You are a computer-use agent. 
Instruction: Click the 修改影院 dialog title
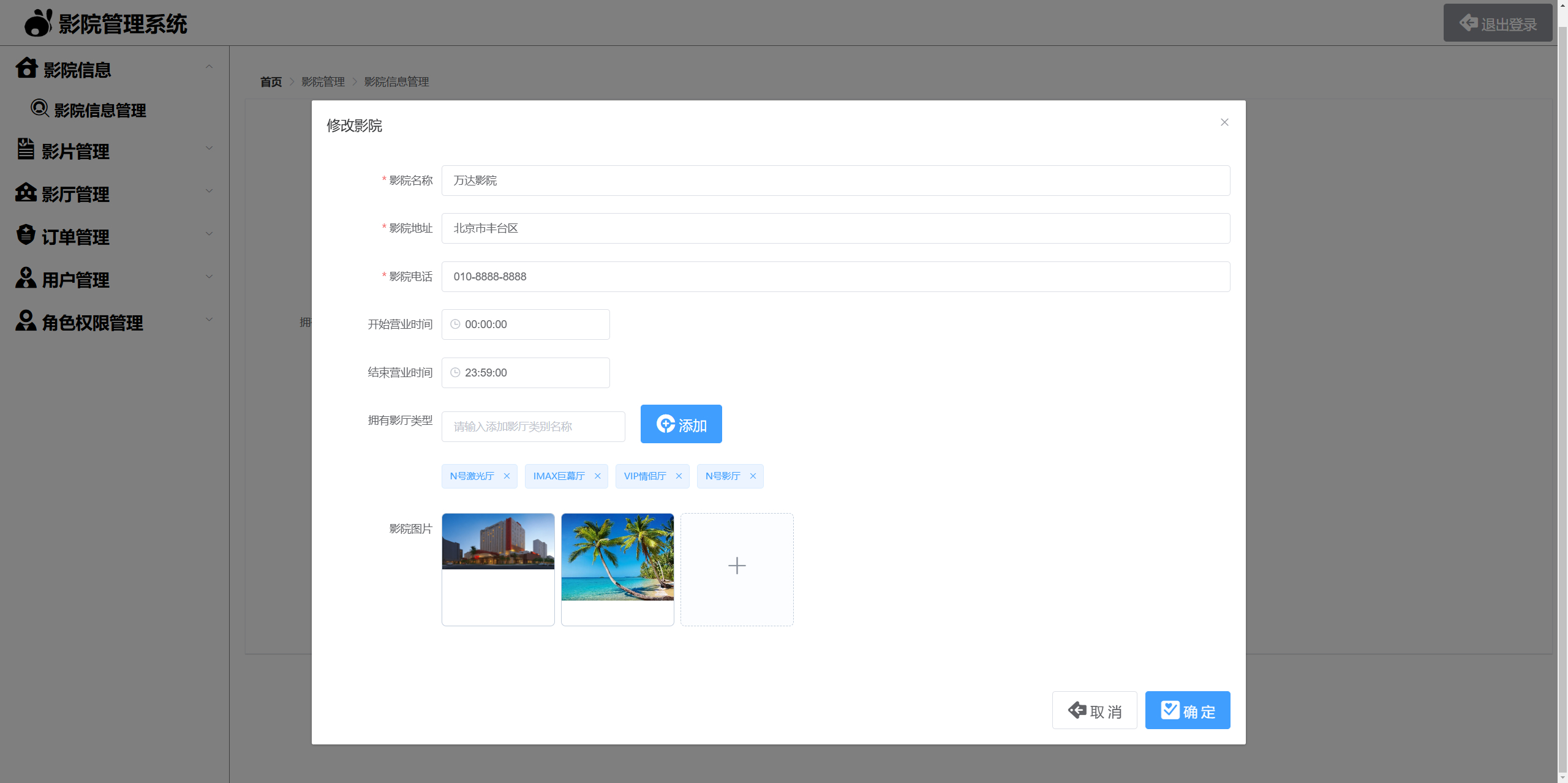coord(354,126)
